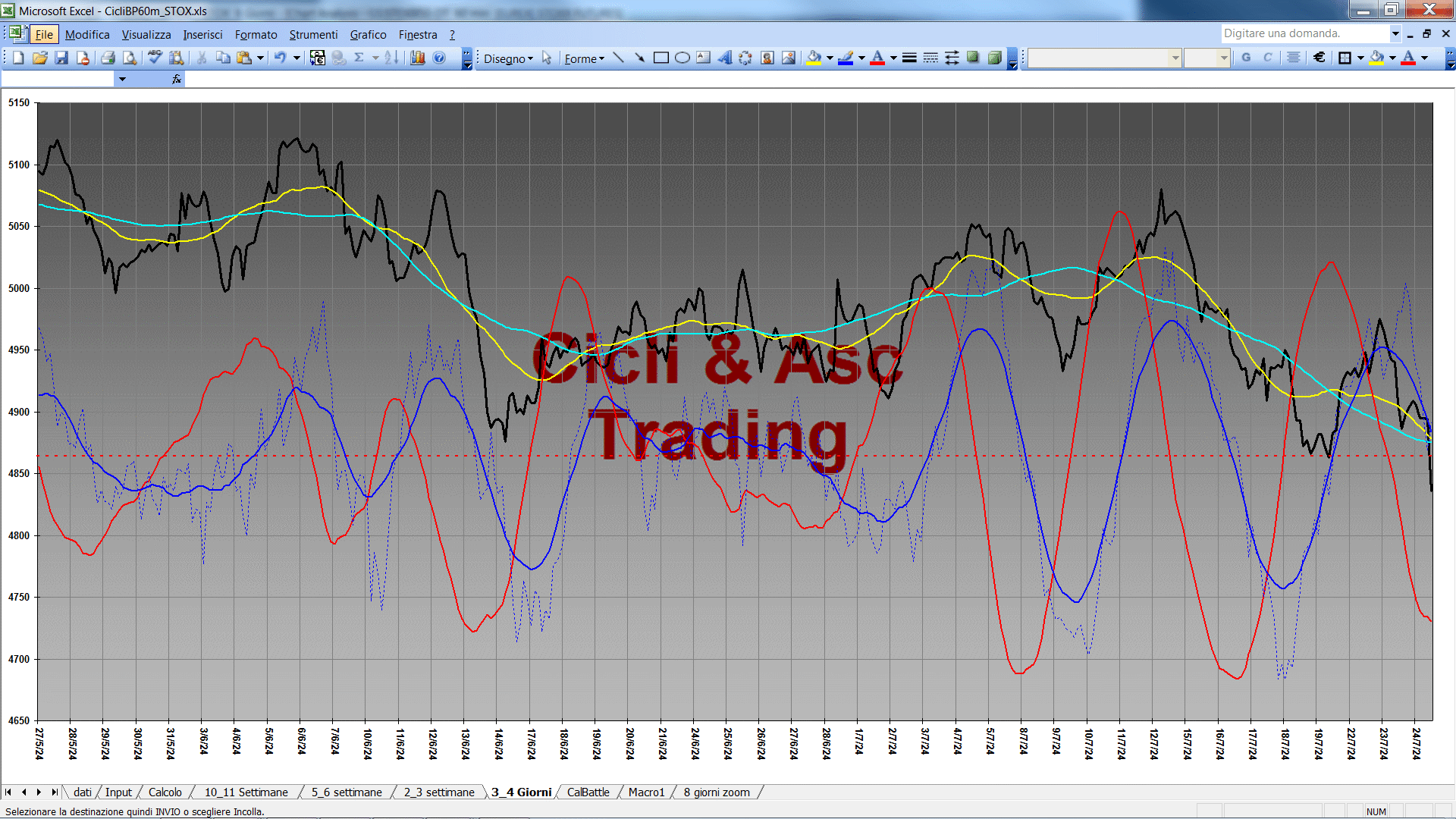The image size is (1456, 819).
Task: Click the Dash Style icon
Action: pyautogui.click(x=930, y=58)
